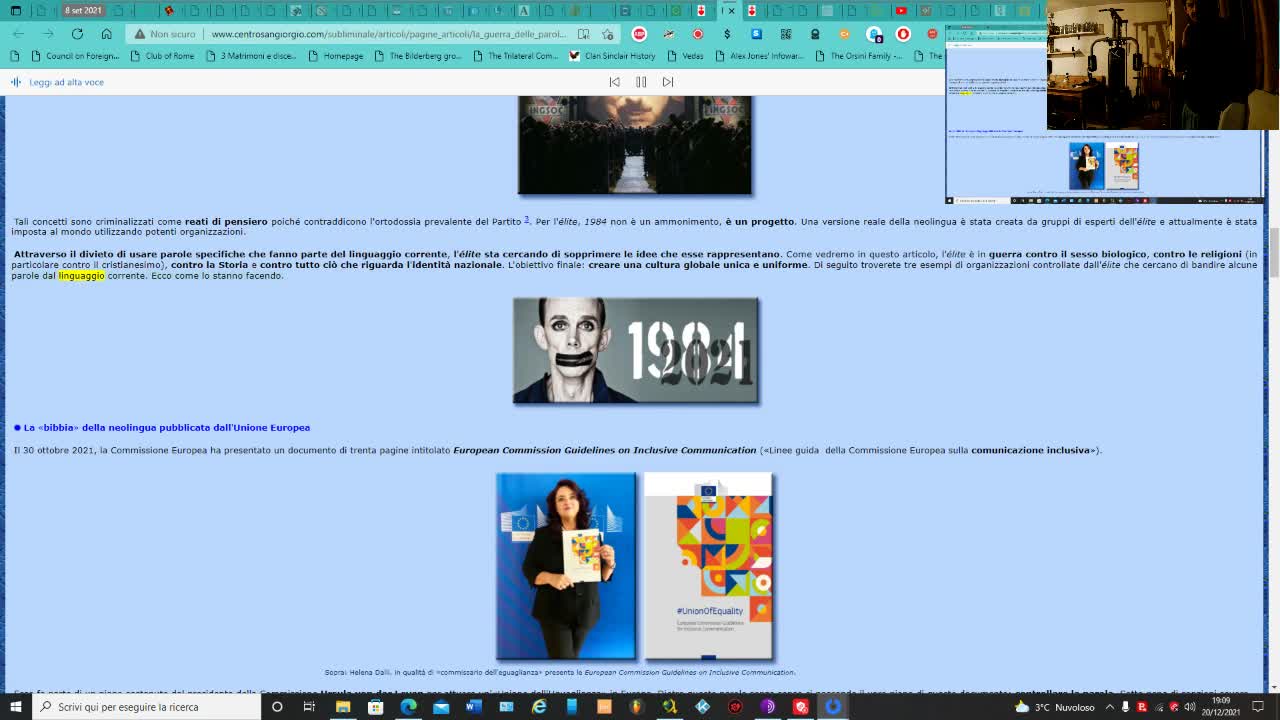Open Mail app from taskbar
1280x720 pixels.
tap(441, 707)
